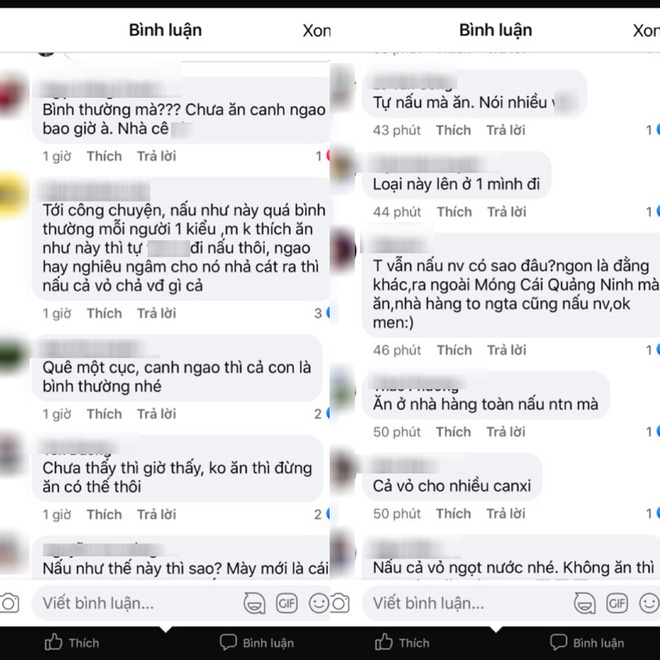The height and width of the screenshot is (660, 660).
Task: Open emoji picker in left comment box
Action: coord(319,603)
